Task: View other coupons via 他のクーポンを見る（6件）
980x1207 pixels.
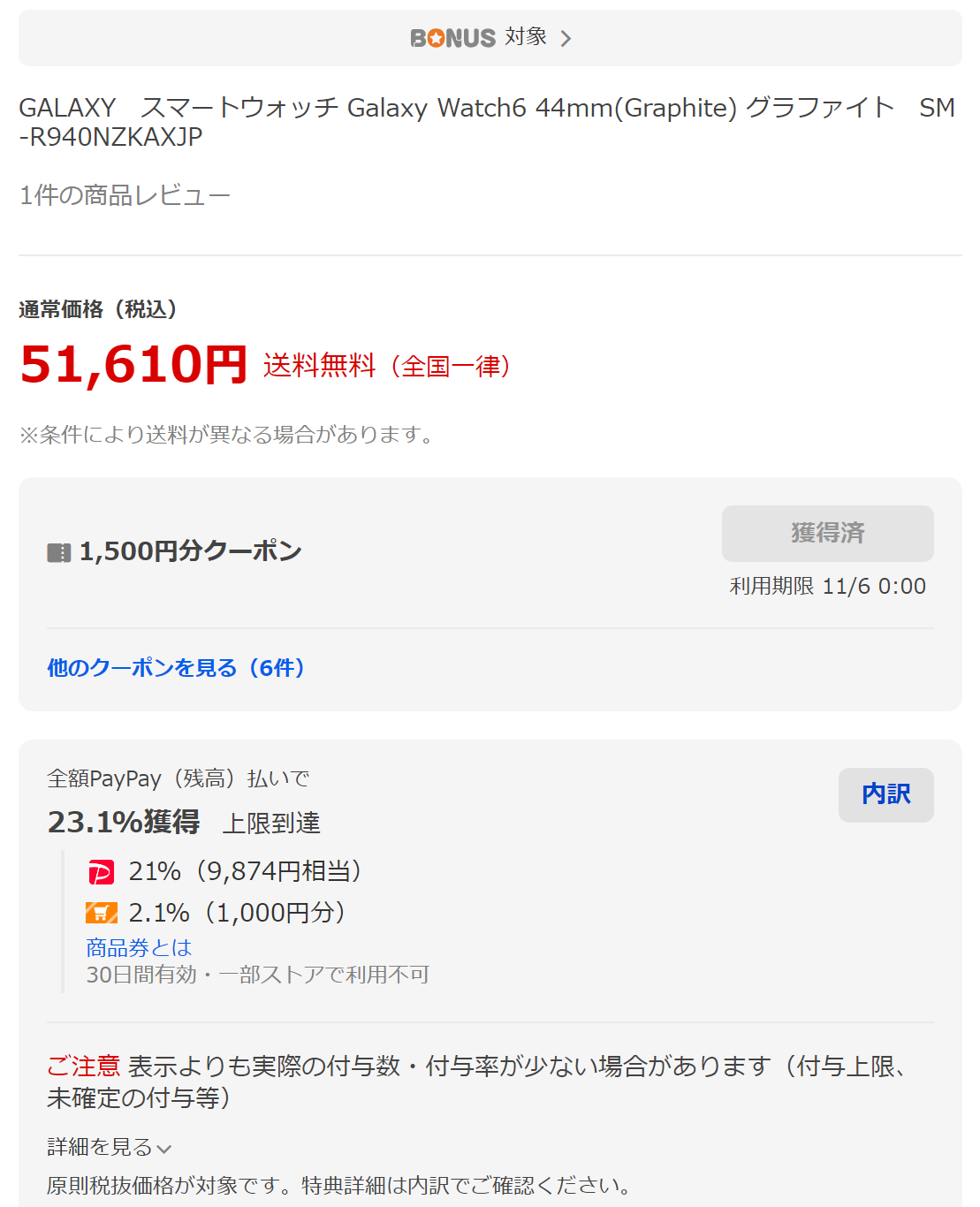Action: [x=176, y=668]
